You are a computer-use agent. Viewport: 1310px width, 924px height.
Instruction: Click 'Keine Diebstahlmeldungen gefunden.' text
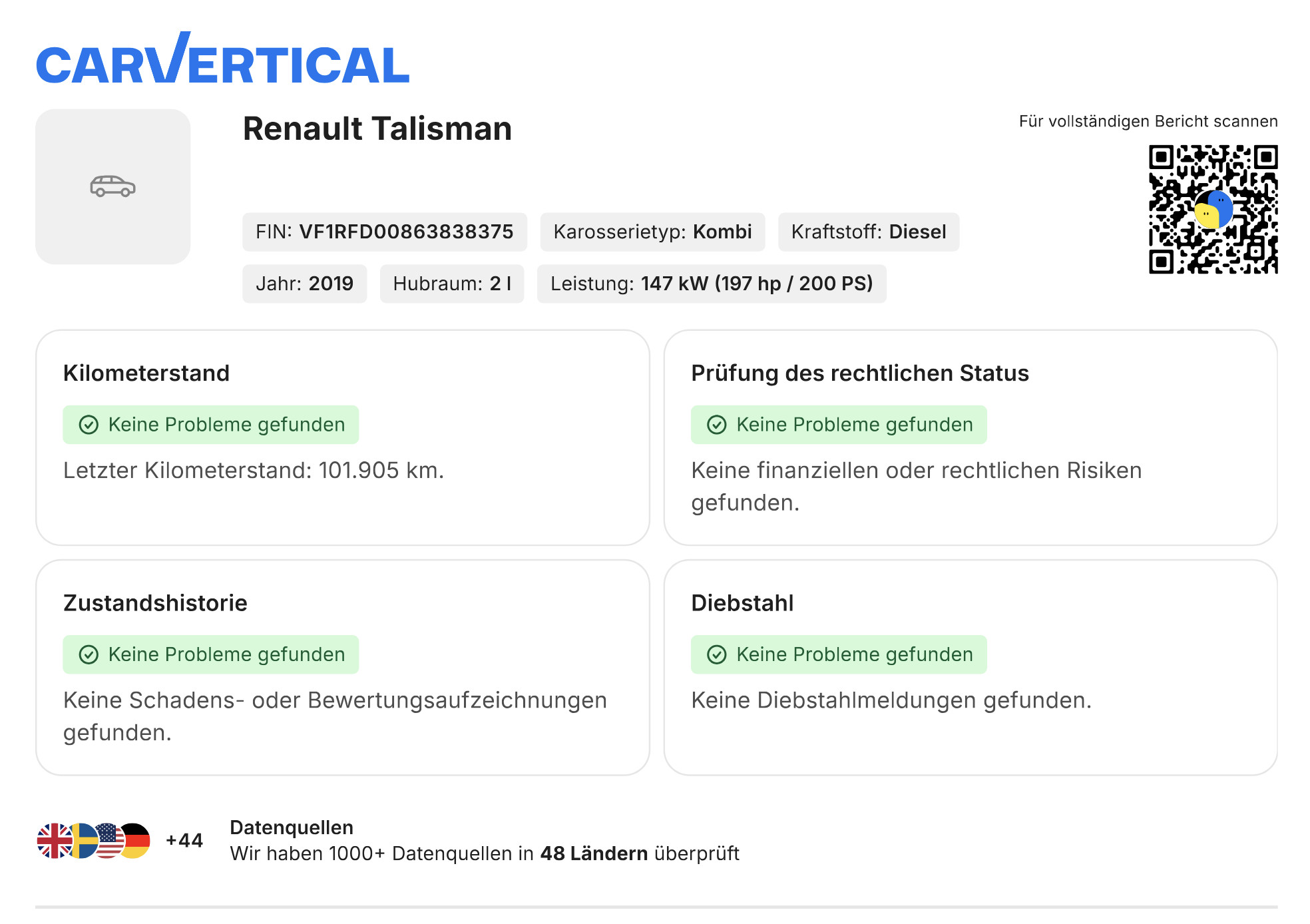pos(891,700)
